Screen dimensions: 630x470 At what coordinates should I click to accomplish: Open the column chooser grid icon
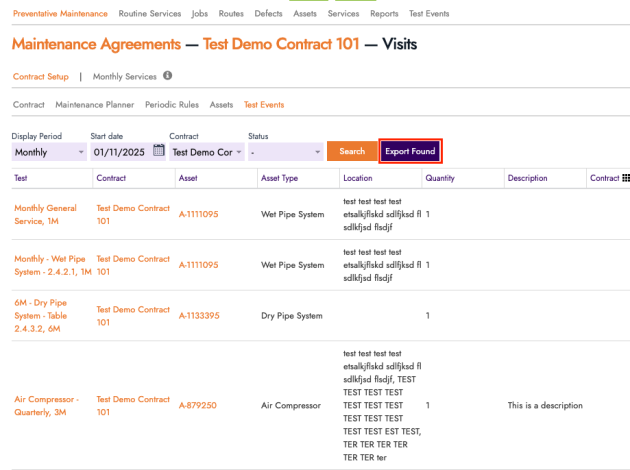[625, 178]
